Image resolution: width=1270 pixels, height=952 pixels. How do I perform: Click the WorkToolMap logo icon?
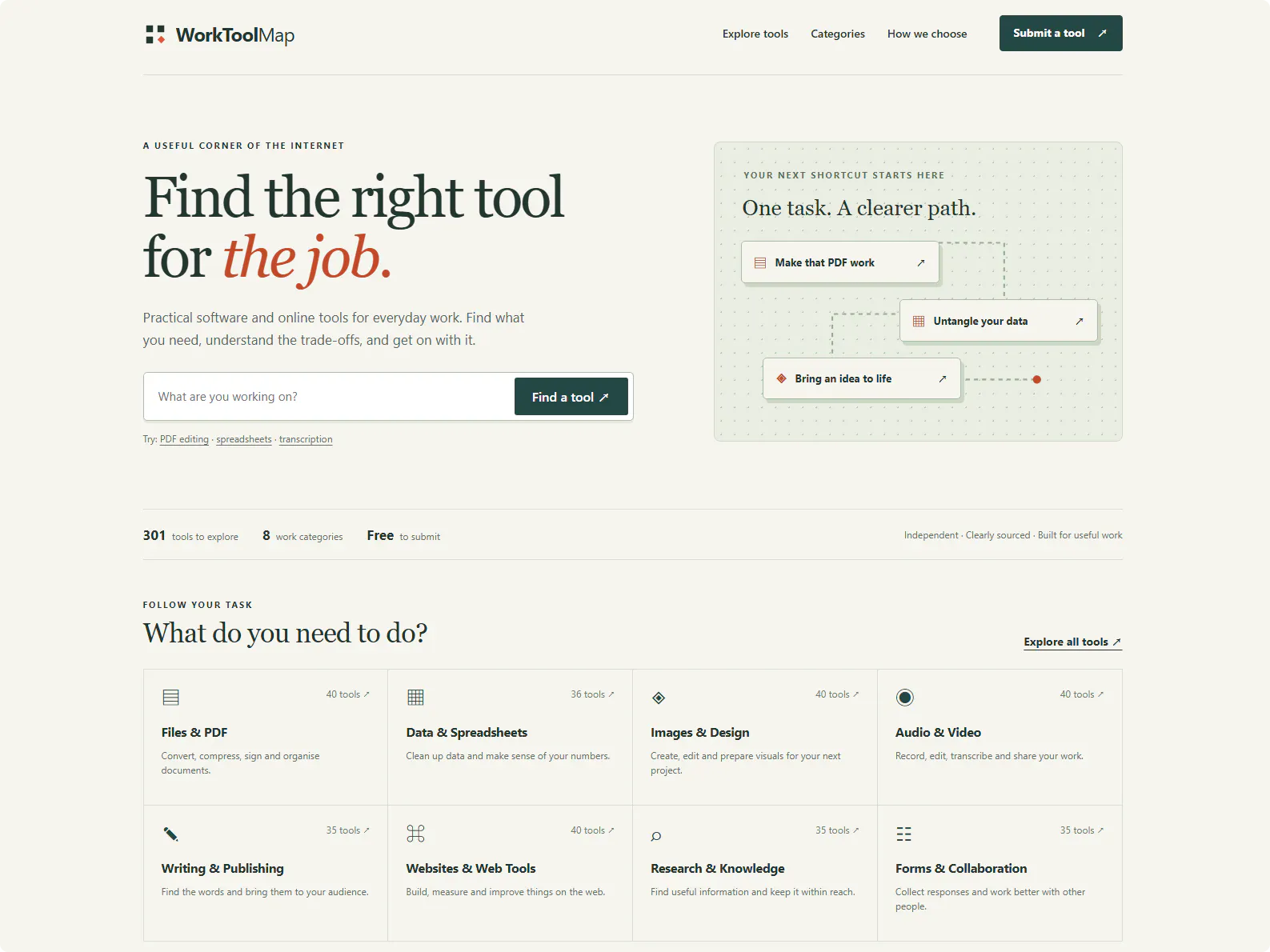pos(155,34)
